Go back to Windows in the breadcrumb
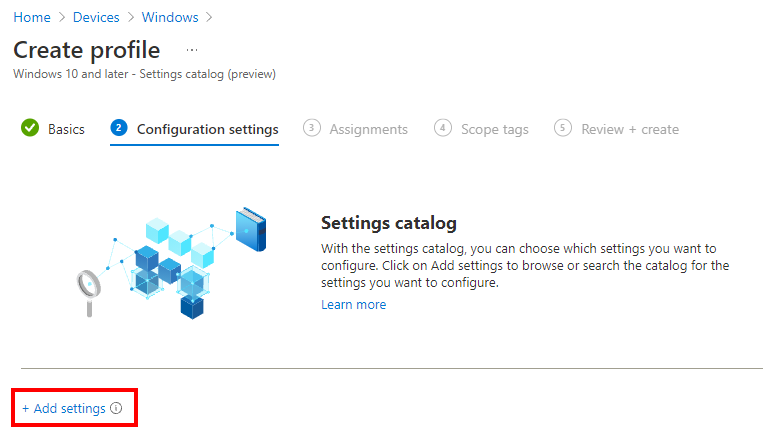773x438 pixels. point(170,17)
